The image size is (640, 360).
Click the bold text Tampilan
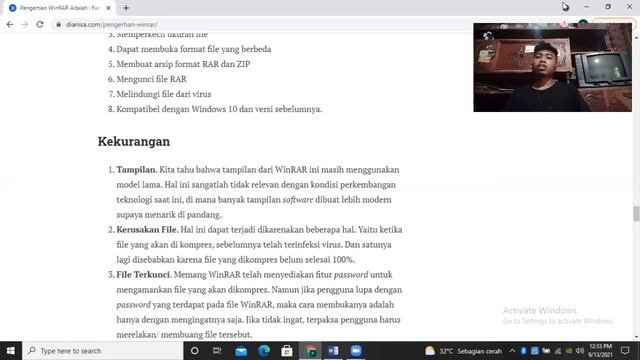click(136, 169)
